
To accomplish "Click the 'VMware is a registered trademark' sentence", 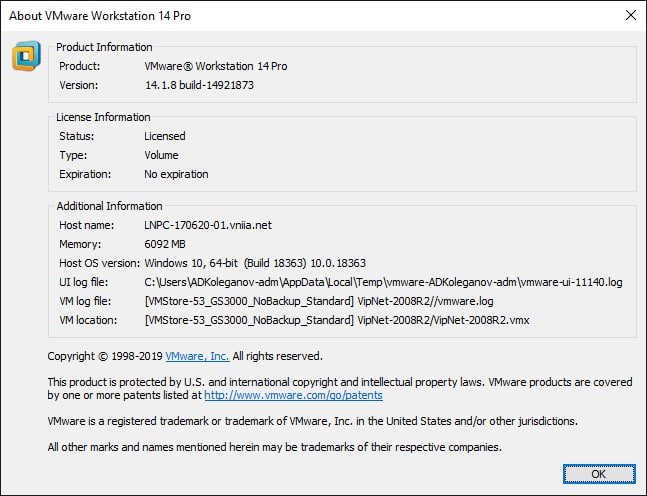I will 312,421.
